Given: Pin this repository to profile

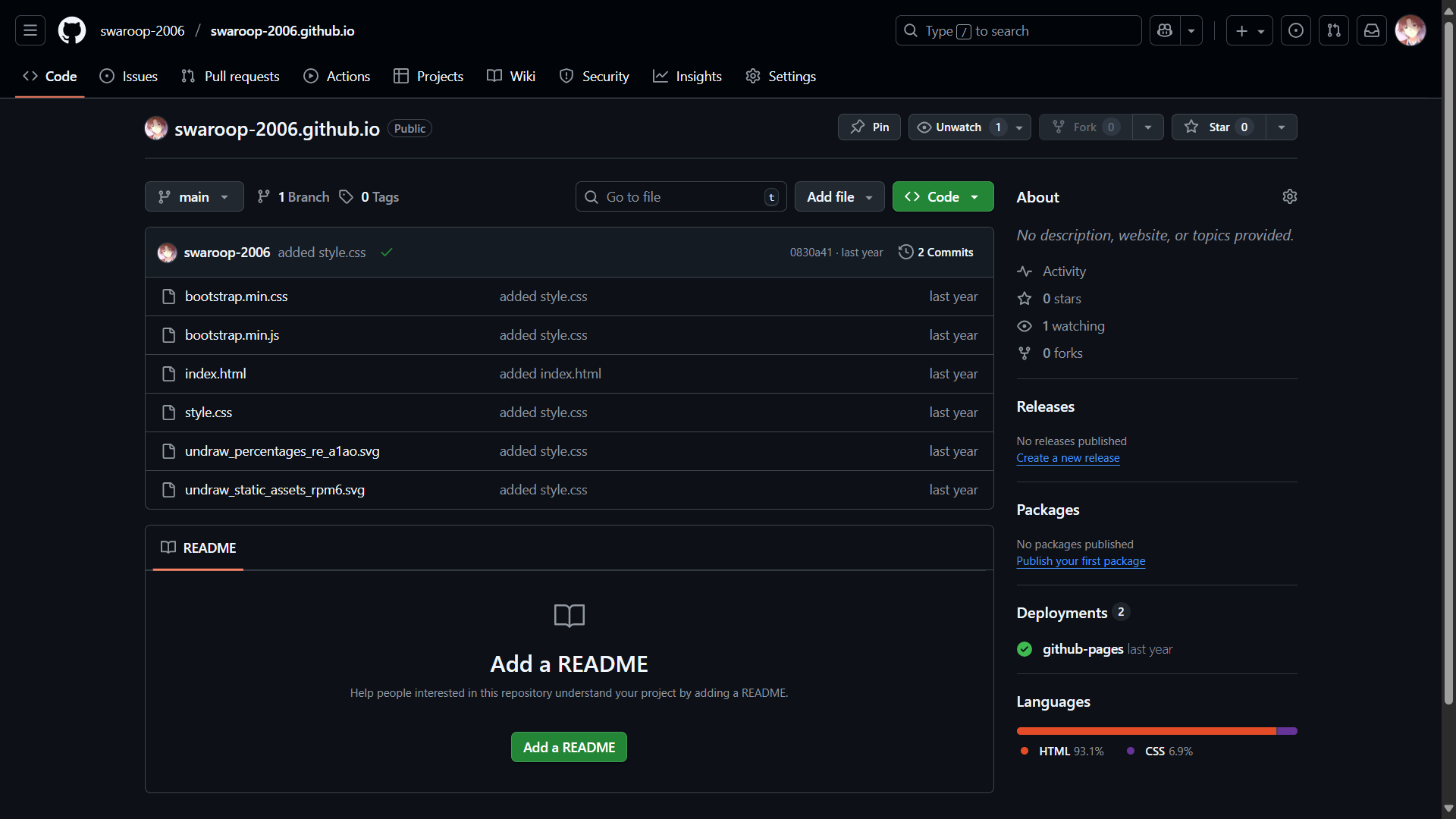Looking at the screenshot, I should [x=869, y=127].
